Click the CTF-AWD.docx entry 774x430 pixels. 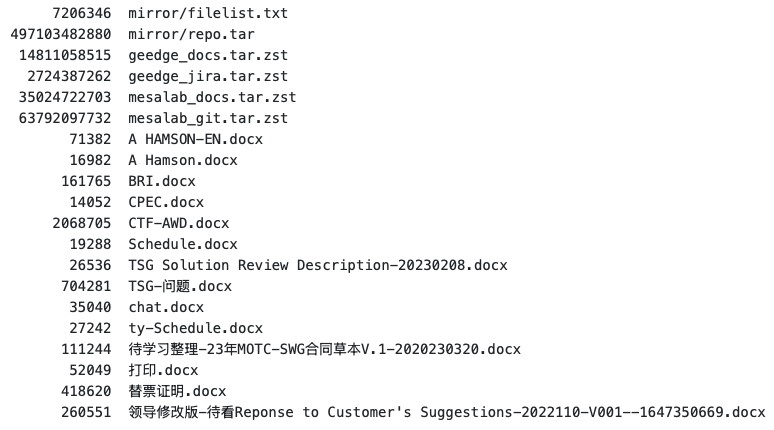click(x=179, y=224)
